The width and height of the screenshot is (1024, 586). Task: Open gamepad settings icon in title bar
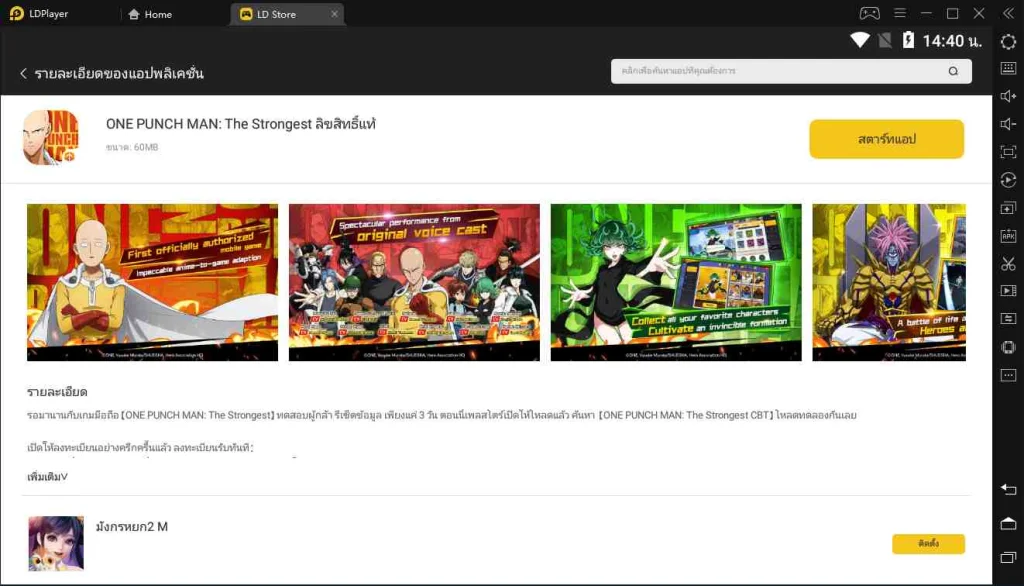click(x=869, y=13)
